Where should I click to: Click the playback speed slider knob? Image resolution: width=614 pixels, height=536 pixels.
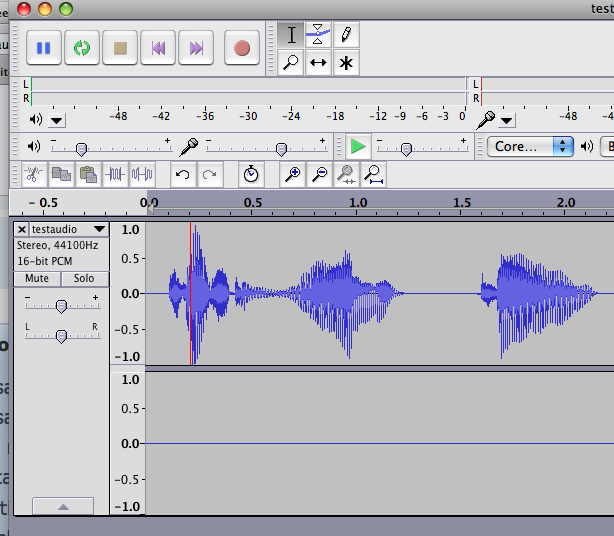click(406, 149)
